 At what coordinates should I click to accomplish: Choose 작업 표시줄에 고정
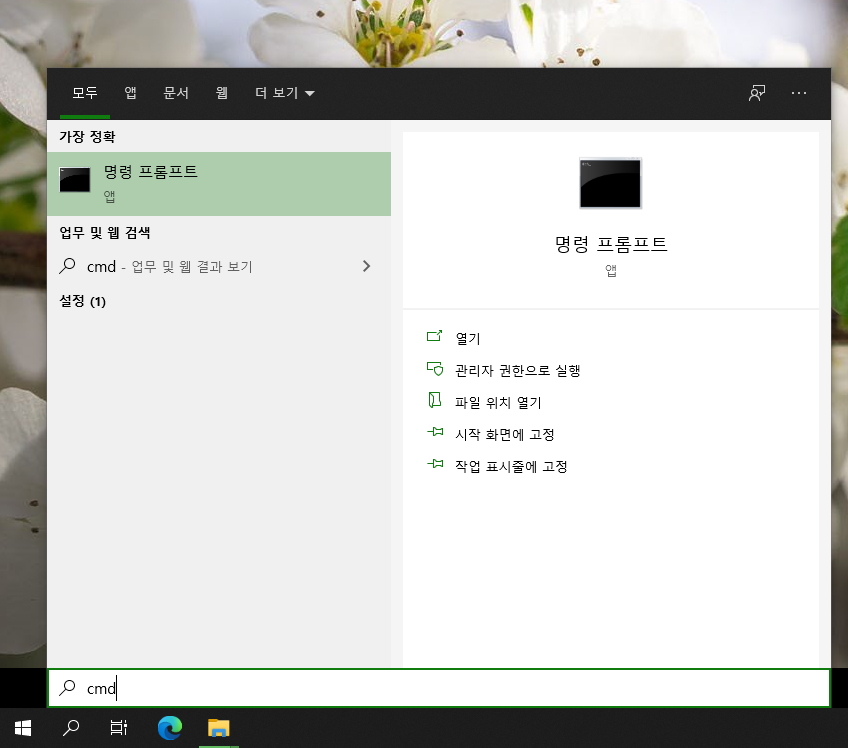(x=511, y=466)
